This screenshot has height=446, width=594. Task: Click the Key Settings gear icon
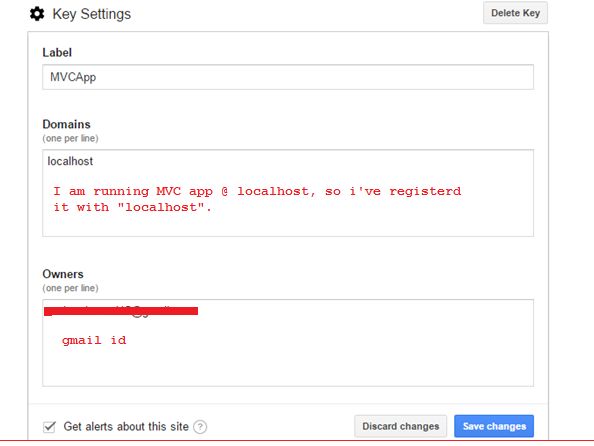coord(37,14)
